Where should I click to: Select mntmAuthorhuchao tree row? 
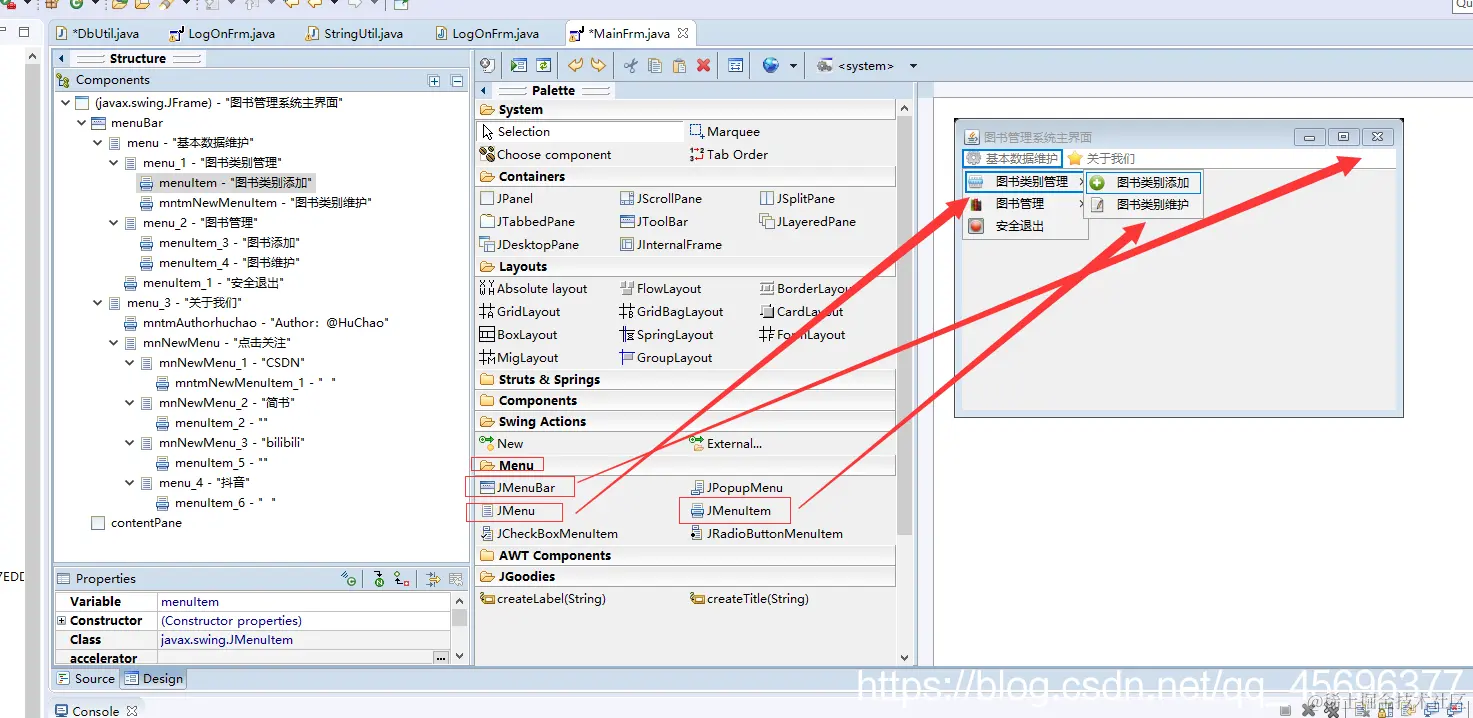coord(256,323)
